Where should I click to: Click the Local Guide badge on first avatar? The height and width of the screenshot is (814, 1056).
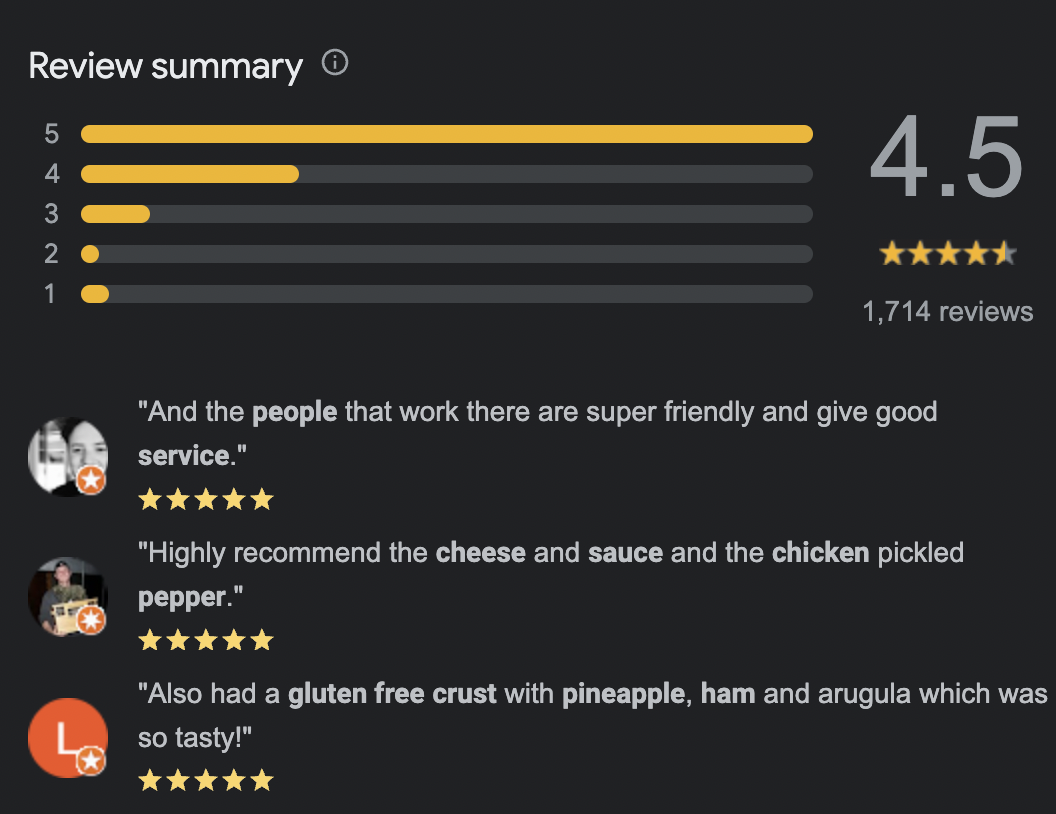(91, 481)
